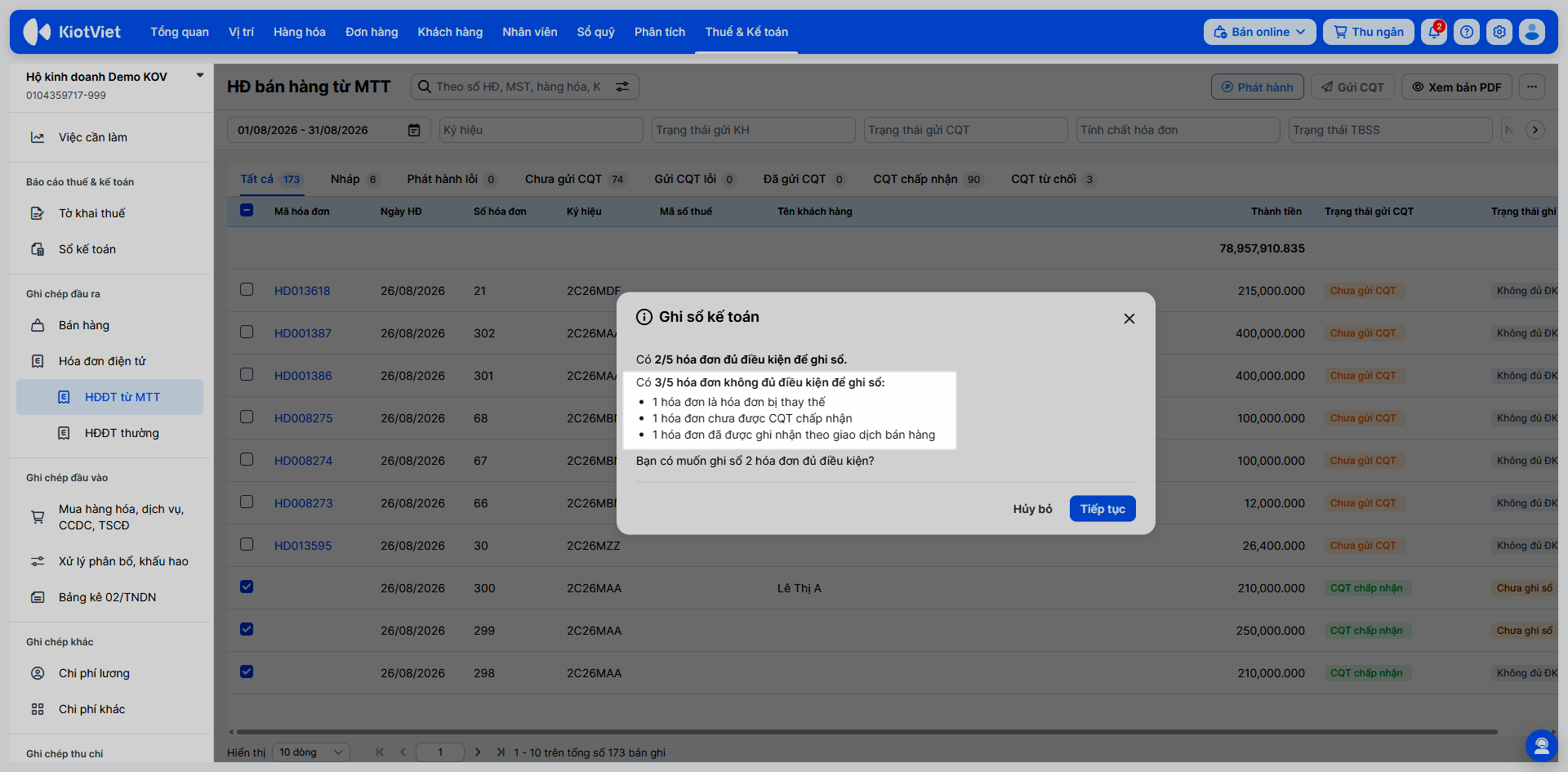Open the chat support bubble icon
Screen dimensions: 1568x772
[x=1541, y=745]
